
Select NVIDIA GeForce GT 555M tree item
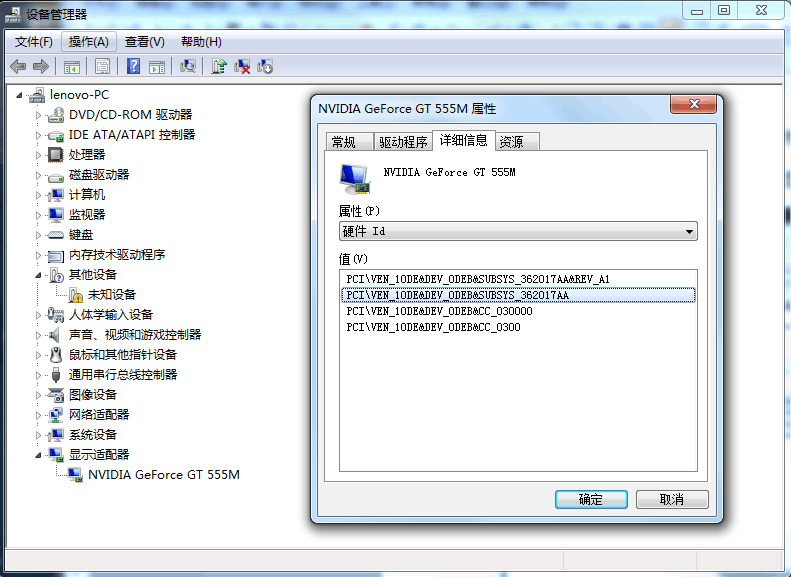163,475
